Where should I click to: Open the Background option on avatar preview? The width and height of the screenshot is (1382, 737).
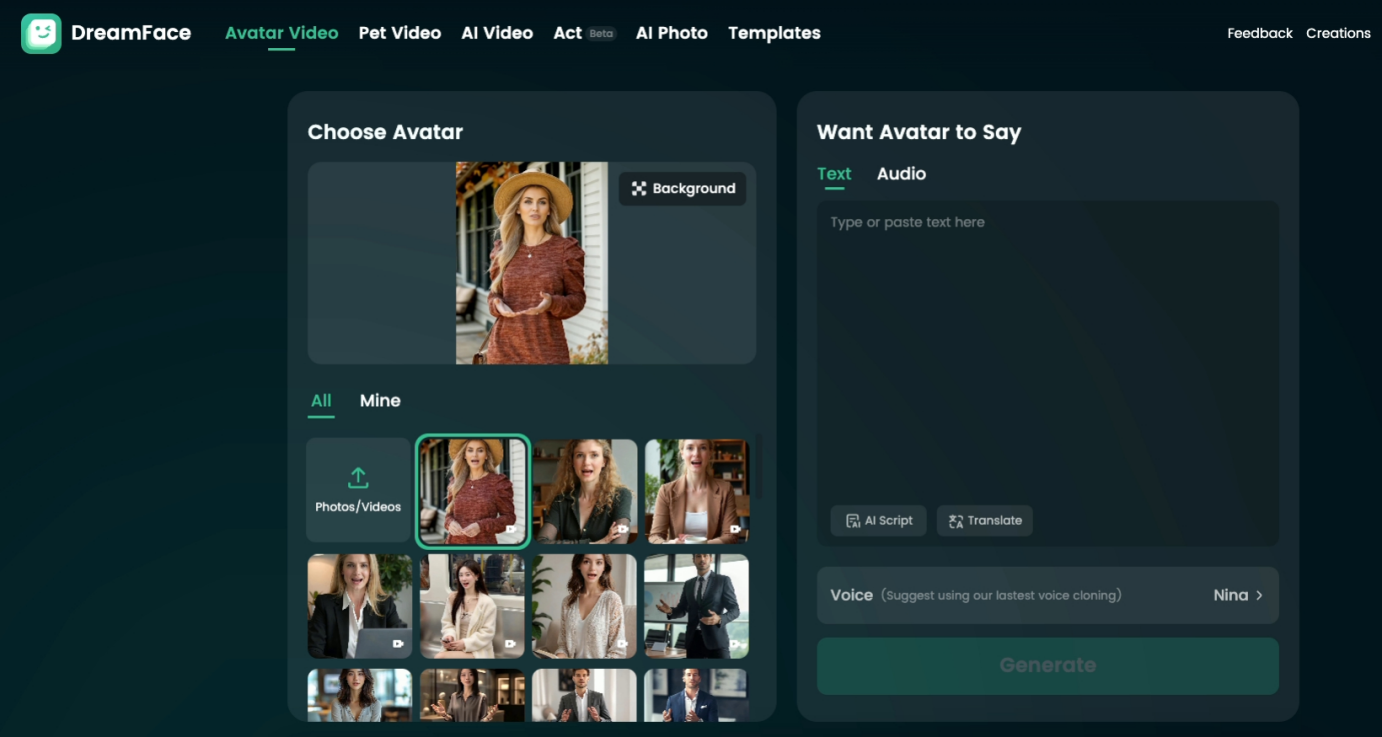point(683,189)
